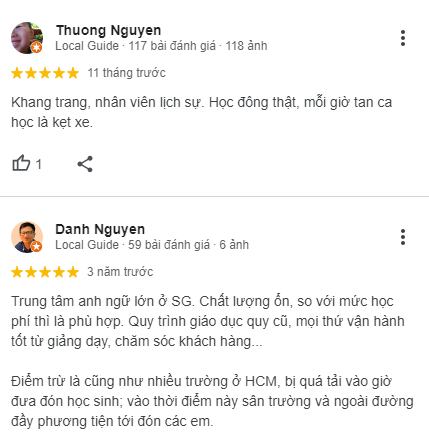Open Thuong Nguyen's profile picture
Screen dimensions: 429x437
click(27, 38)
